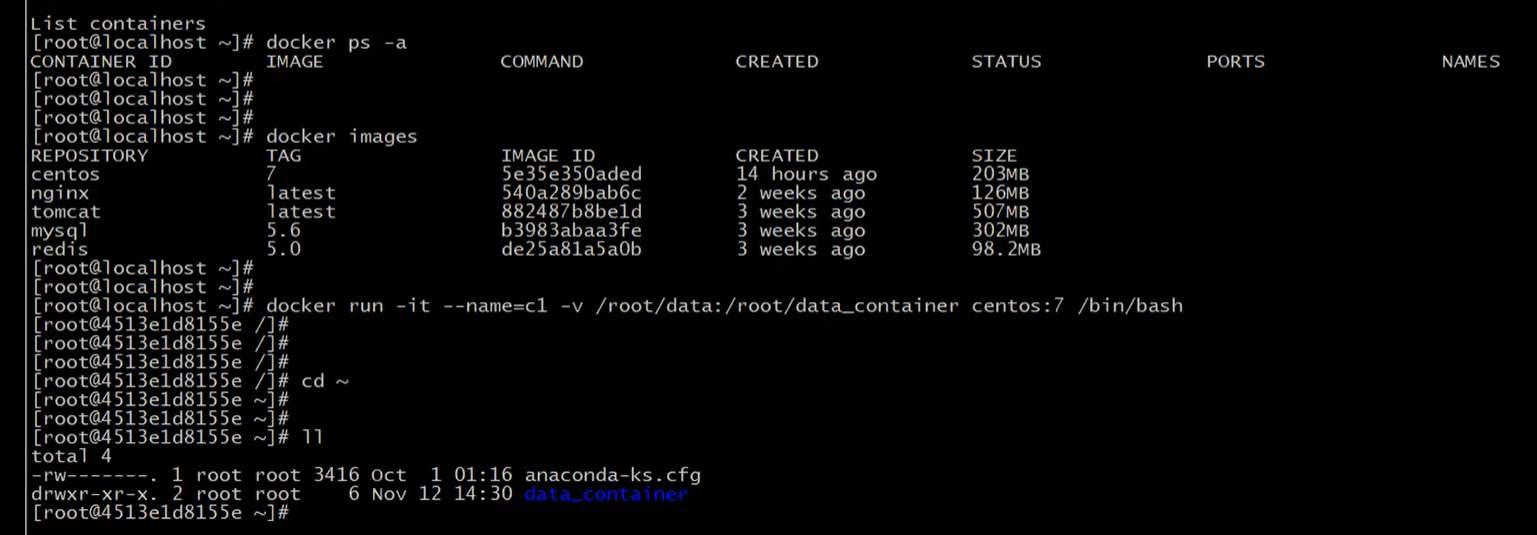Click the centos repository name

pyautogui.click(x=65, y=174)
